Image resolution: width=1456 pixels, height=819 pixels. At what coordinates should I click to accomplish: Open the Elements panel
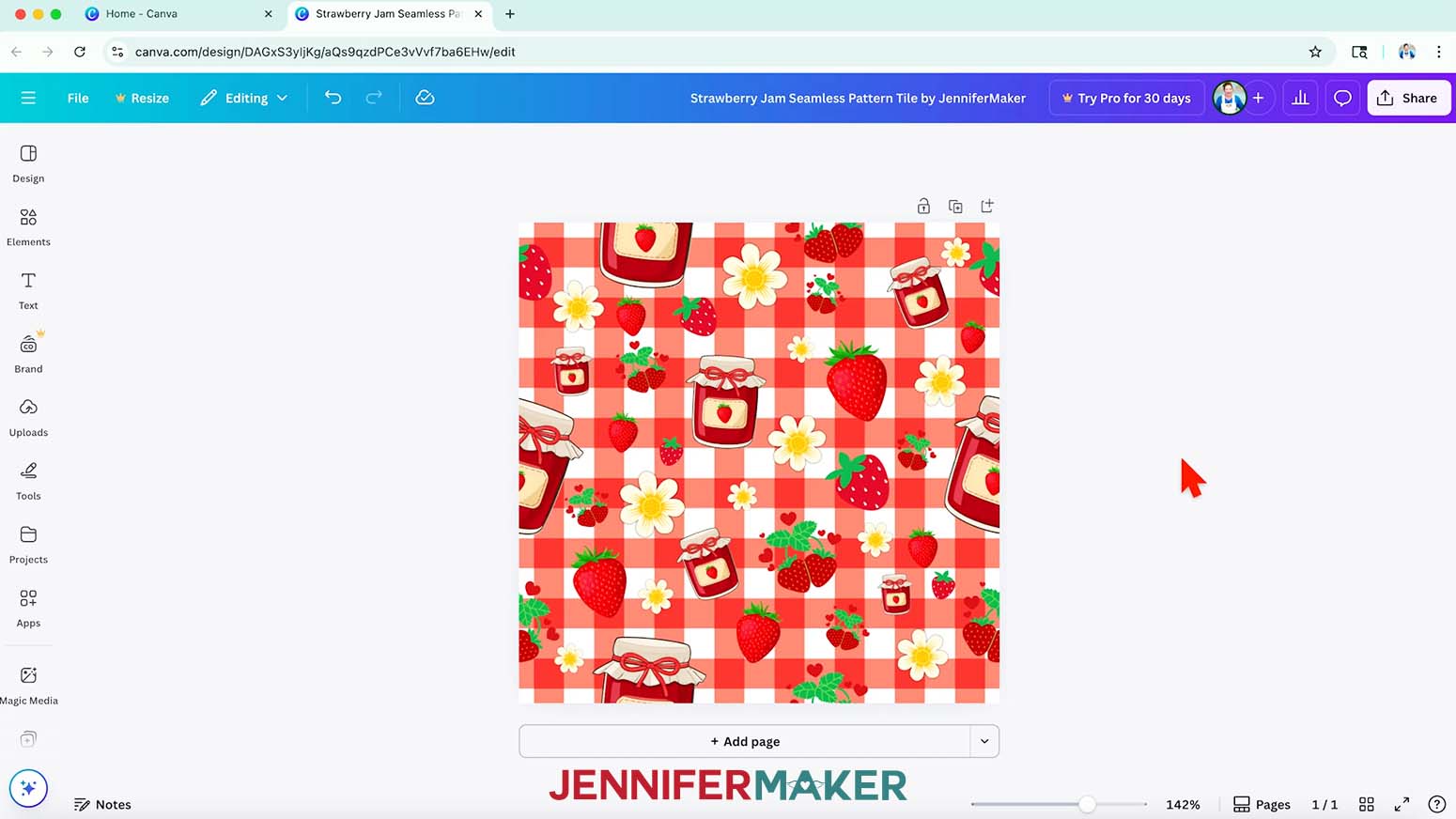point(28,227)
